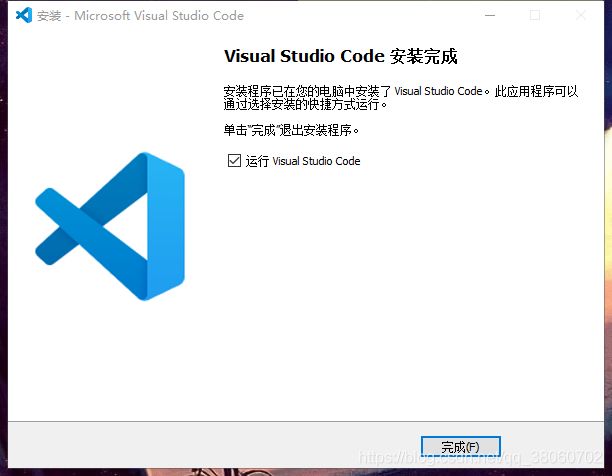Image resolution: width=612 pixels, height=476 pixels.
Task: Close the installer window
Action: [581, 15]
